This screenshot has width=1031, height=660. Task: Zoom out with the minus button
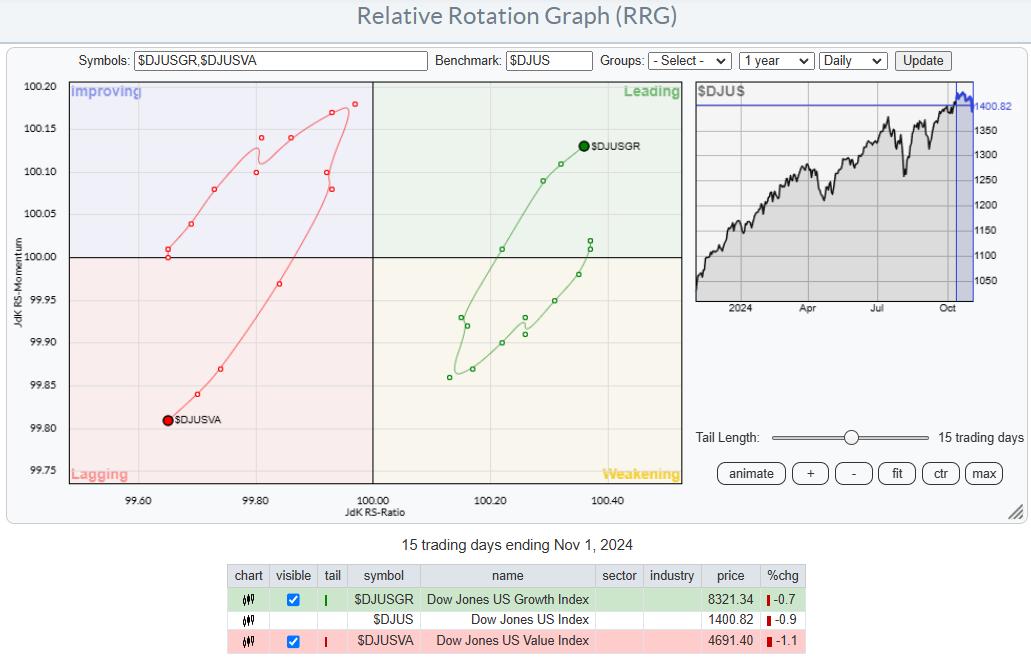coord(853,474)
